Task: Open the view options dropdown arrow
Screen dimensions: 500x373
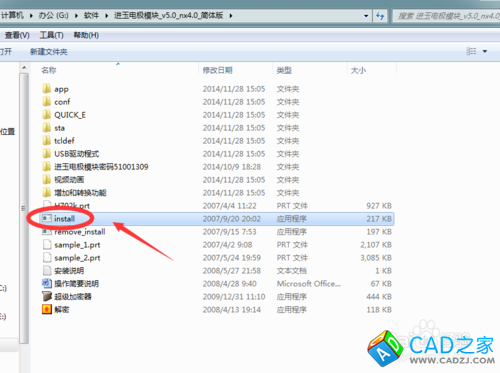Action: click(485, 51)
